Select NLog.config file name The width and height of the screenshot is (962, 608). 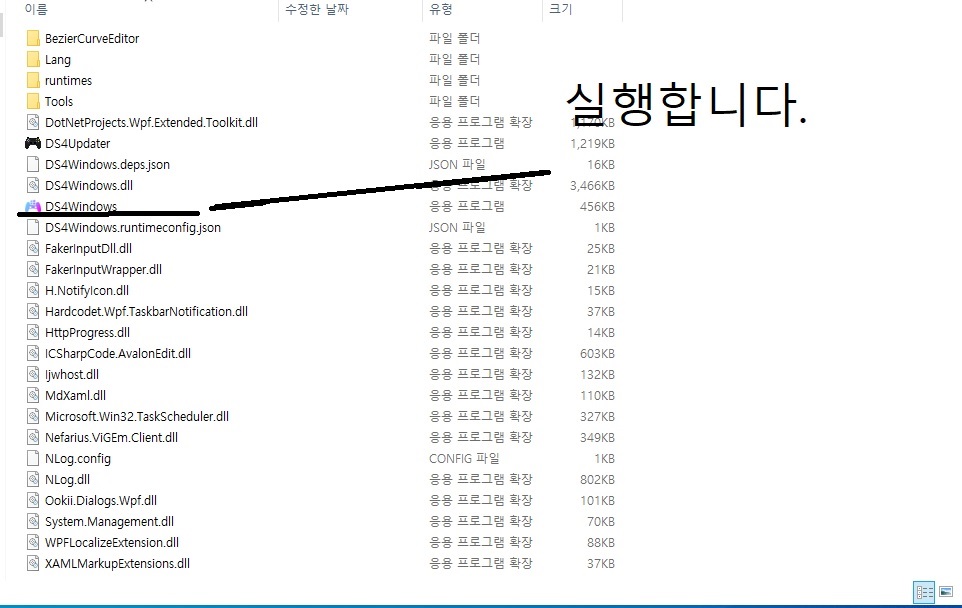tap(78, 458)
